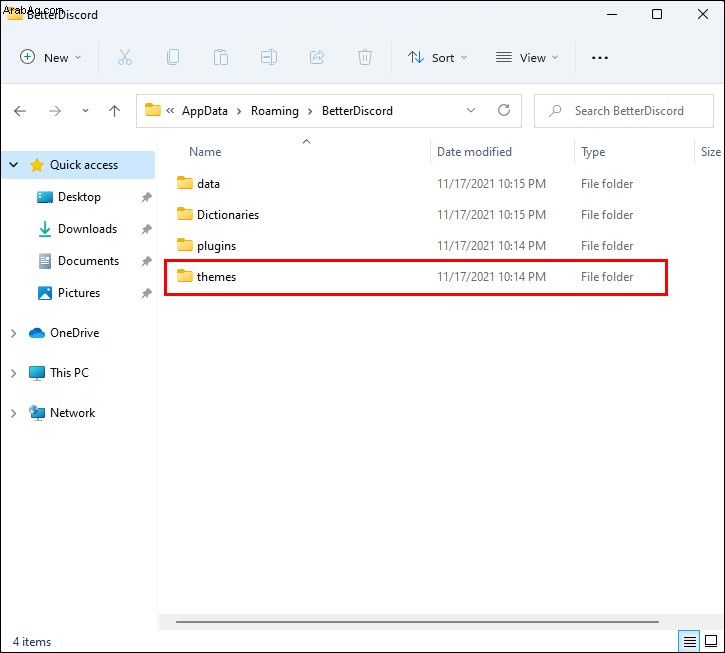The image size is (725, 653).
Task: Expand the OneDrive tree node
Action: (14, 333)
